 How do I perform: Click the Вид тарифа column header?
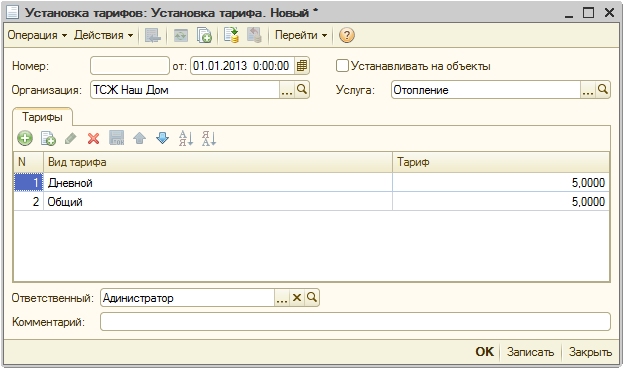coord(218,162)
